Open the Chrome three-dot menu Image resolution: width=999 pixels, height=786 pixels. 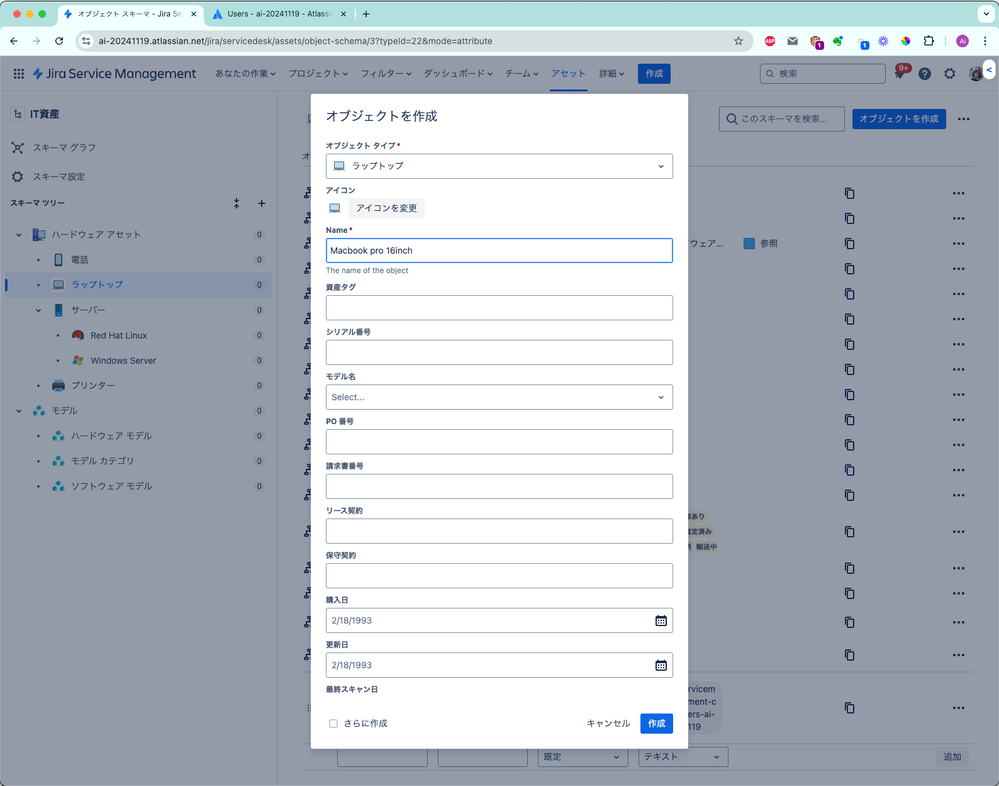click(985, 41)
